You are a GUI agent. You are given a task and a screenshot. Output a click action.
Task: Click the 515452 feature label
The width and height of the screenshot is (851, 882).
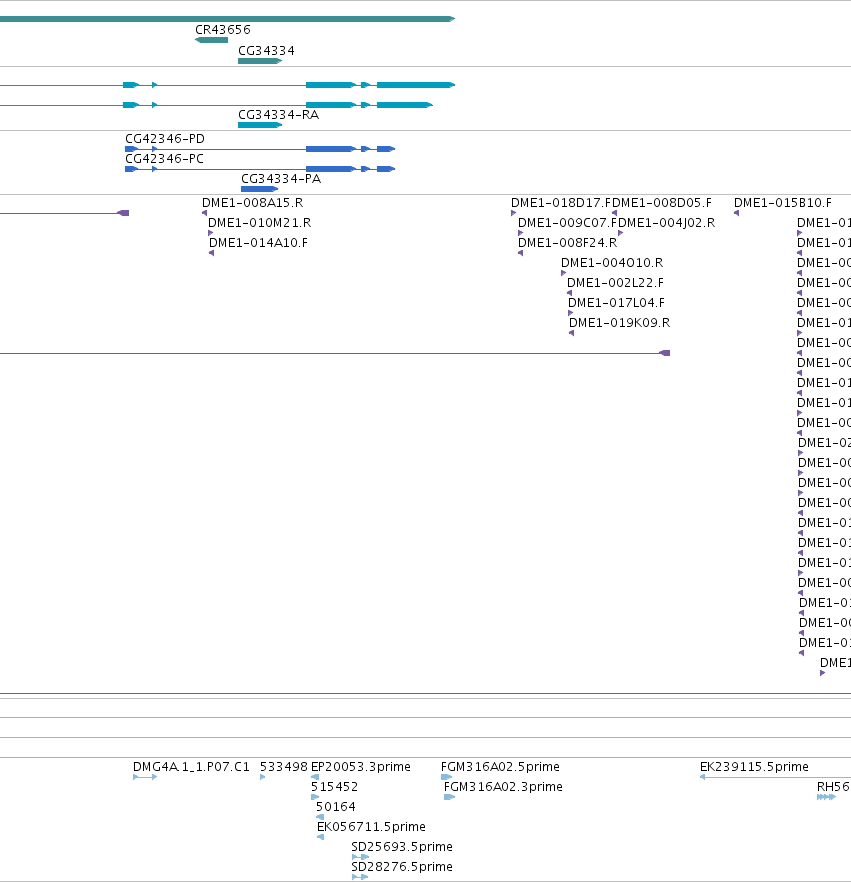click(x=335, y=787)
